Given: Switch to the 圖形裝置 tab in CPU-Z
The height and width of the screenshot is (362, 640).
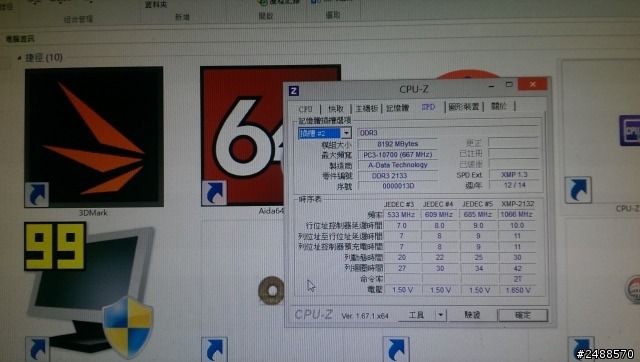Looking at the screenshot, I should (464, 107).
